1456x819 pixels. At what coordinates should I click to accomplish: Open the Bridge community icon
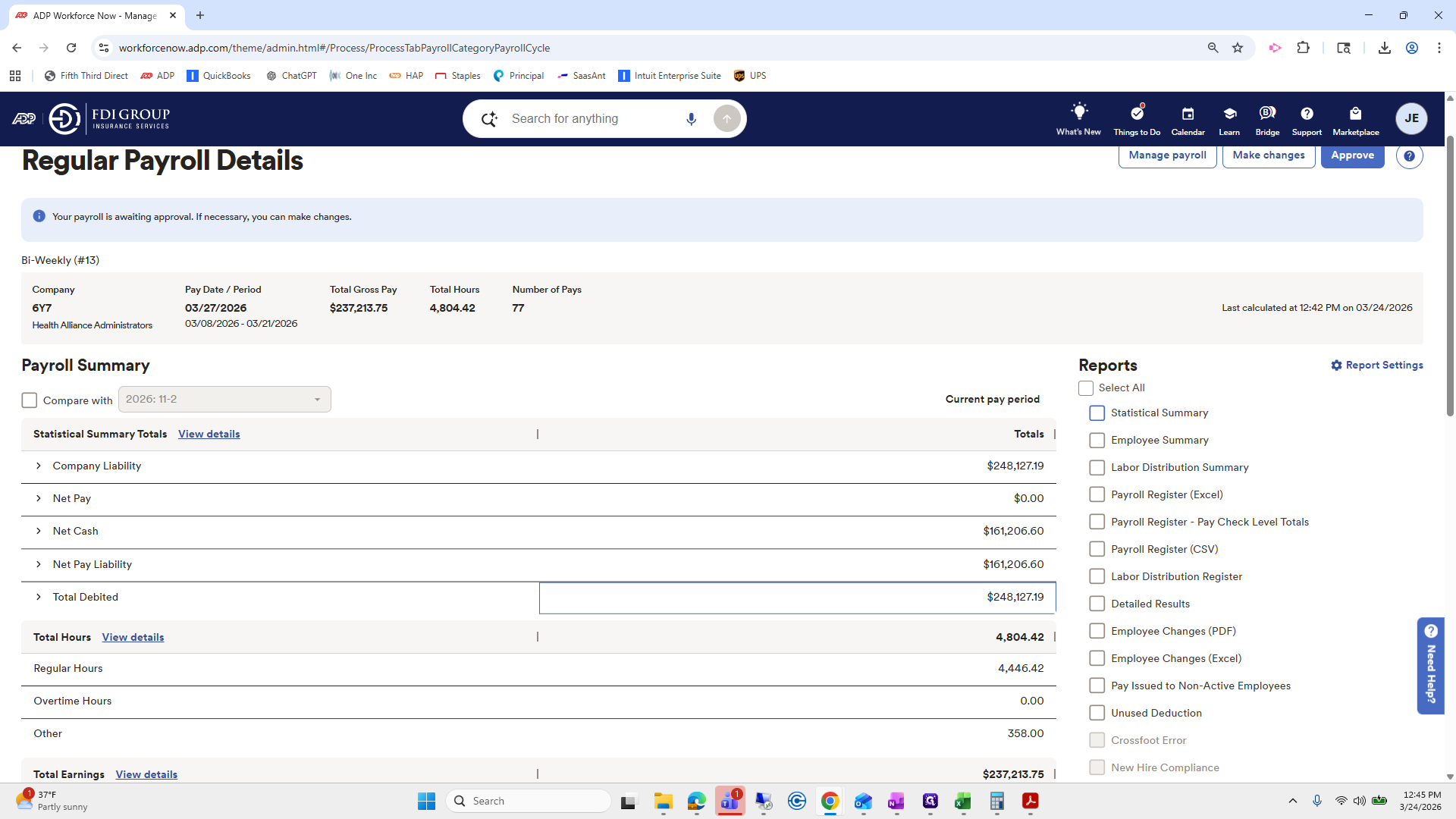click(x=1267, y=114)
